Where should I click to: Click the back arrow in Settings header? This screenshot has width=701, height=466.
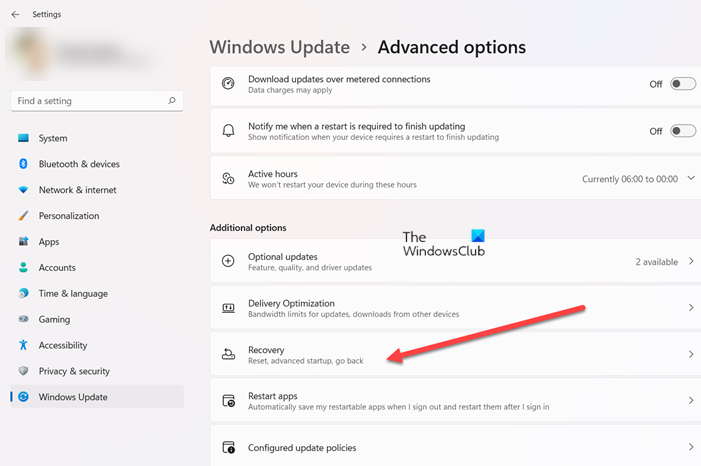point(15,15)
